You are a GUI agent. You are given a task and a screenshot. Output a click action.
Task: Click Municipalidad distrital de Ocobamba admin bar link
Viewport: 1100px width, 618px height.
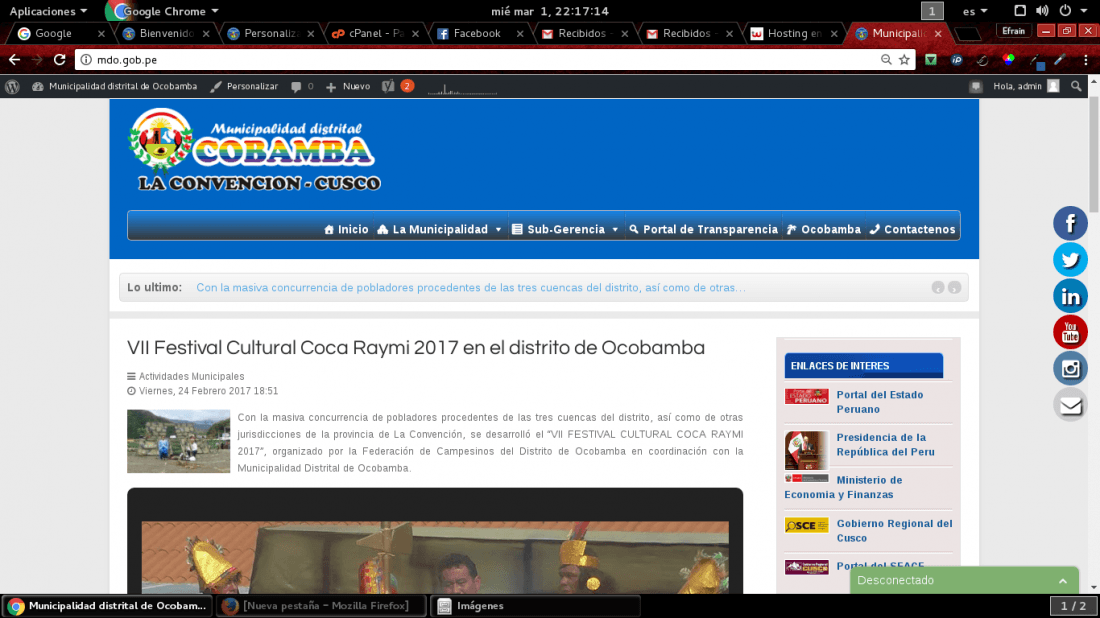pos(114,86)
